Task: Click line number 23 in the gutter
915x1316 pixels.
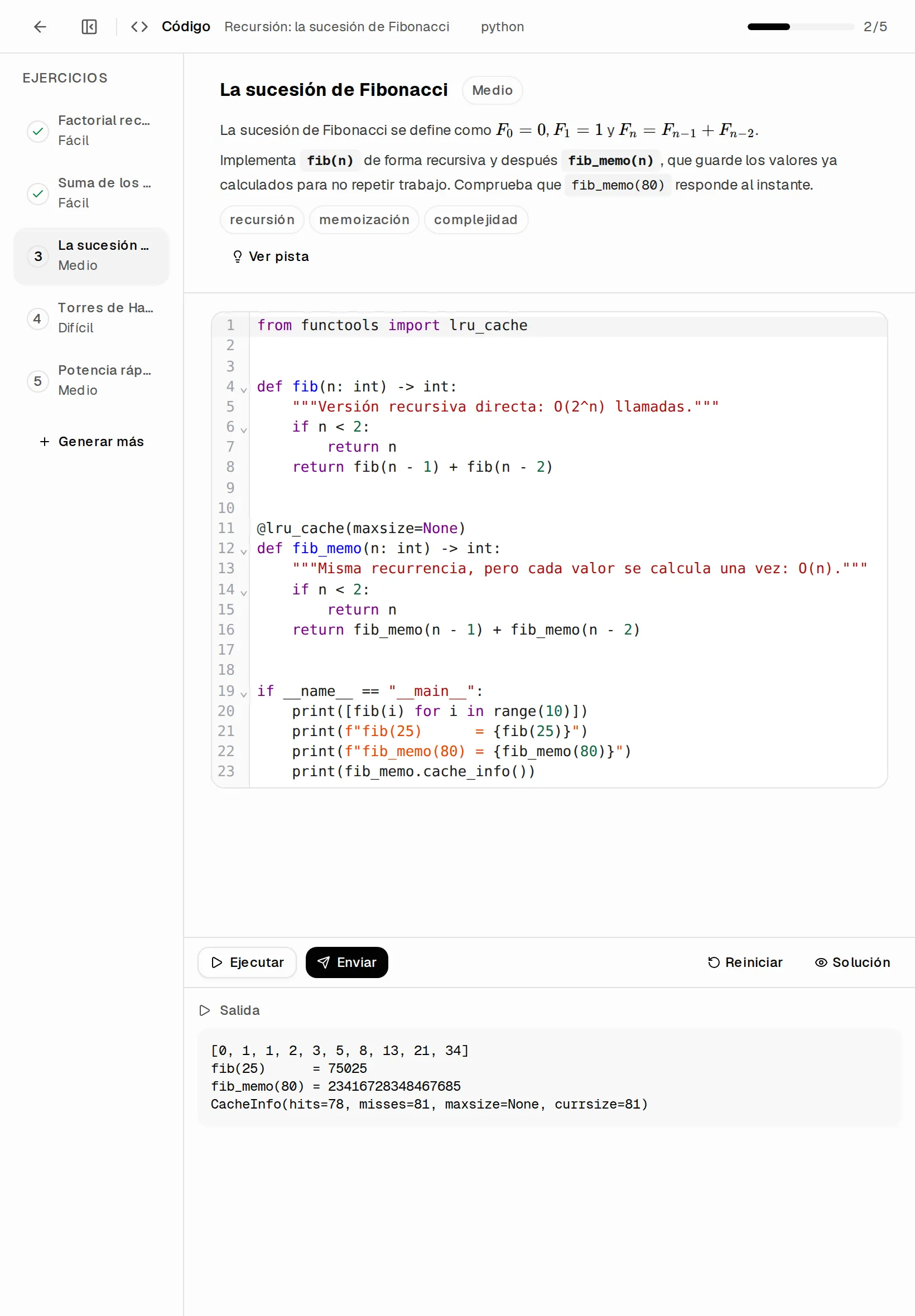Action: pos(226,771)
